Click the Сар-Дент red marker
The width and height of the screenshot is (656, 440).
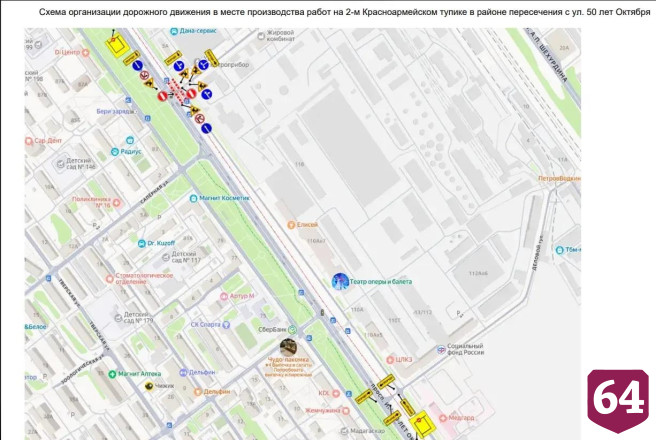click(29, 141)
